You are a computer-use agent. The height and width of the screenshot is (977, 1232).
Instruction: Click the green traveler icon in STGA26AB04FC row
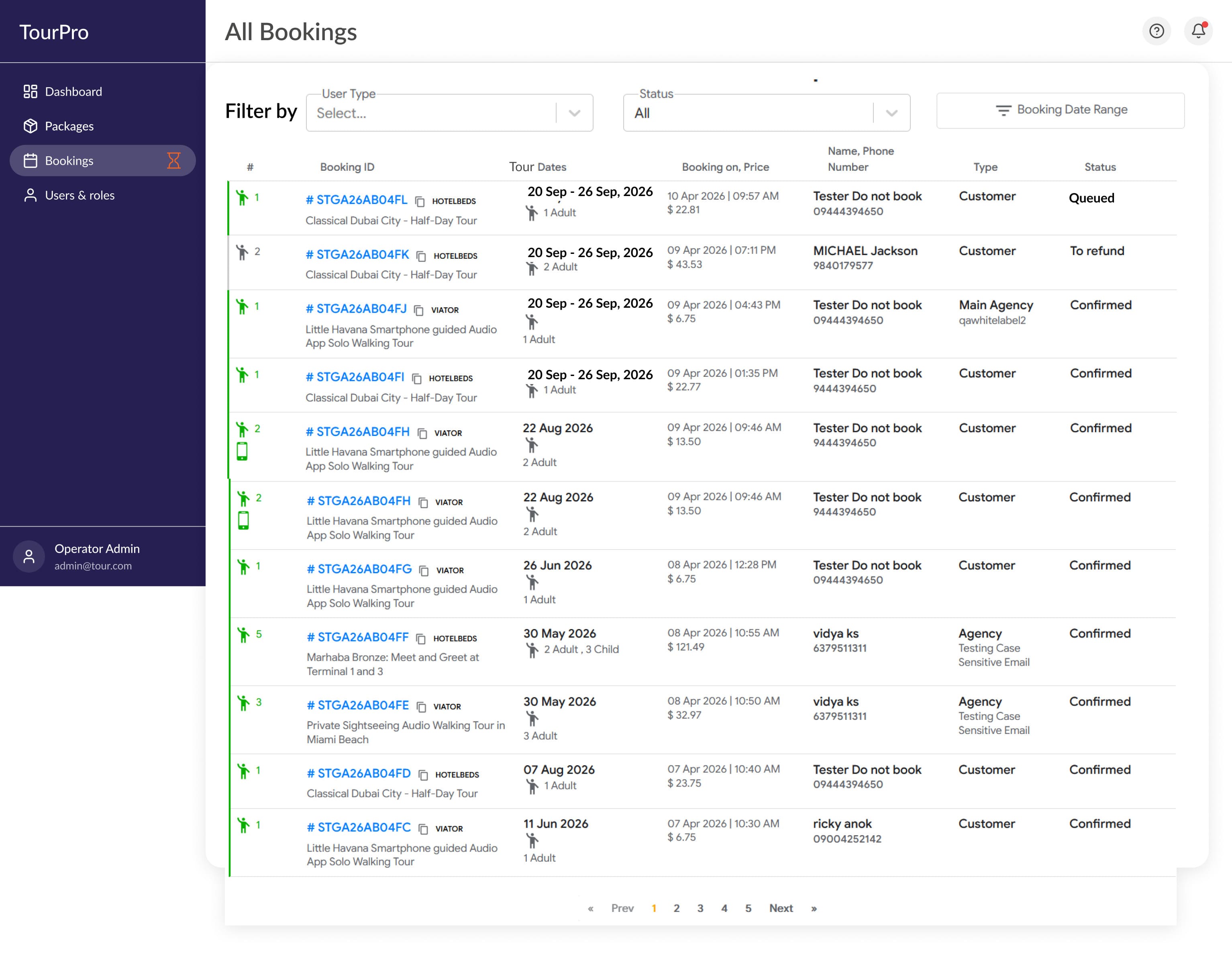coord(243,825)
